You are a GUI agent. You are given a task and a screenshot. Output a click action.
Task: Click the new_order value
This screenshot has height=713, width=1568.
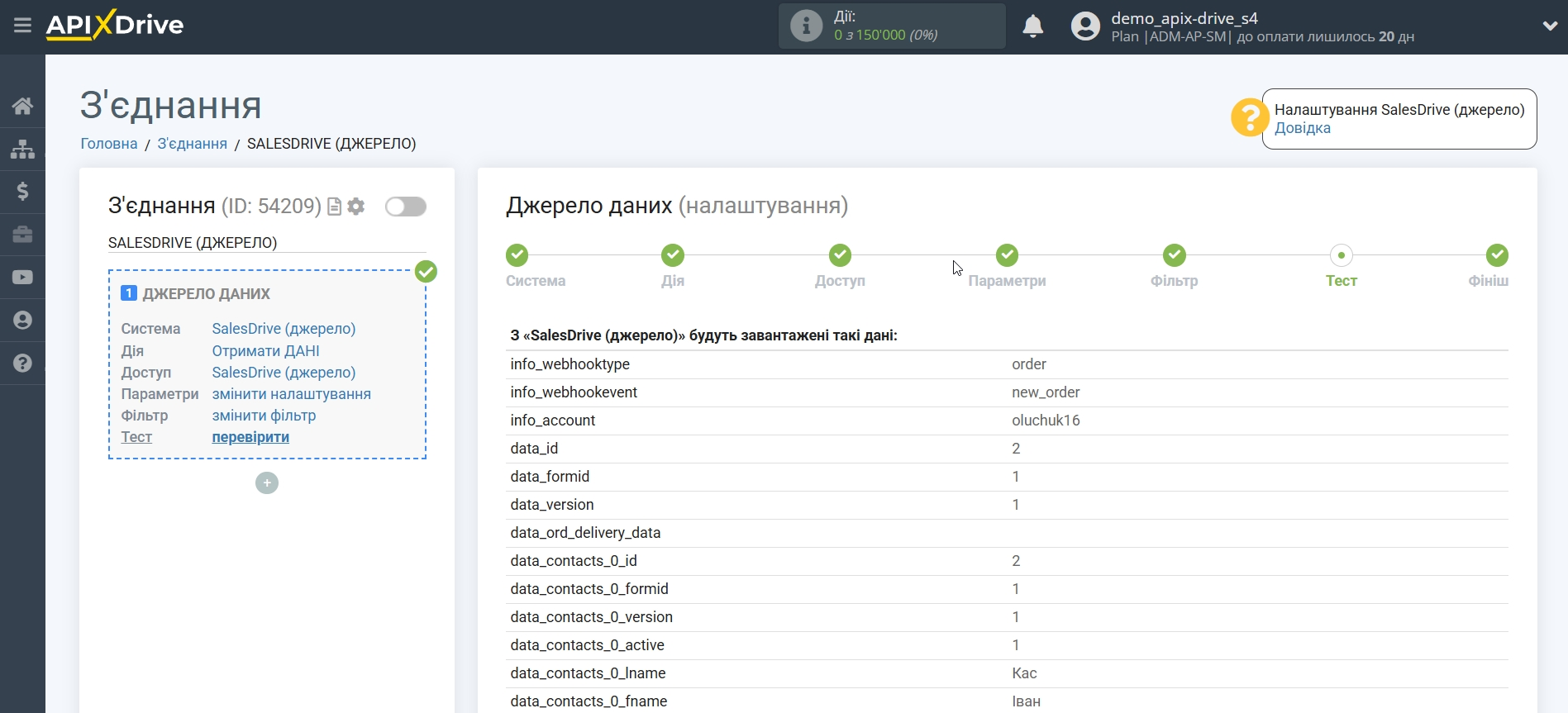coord(1046,392)
